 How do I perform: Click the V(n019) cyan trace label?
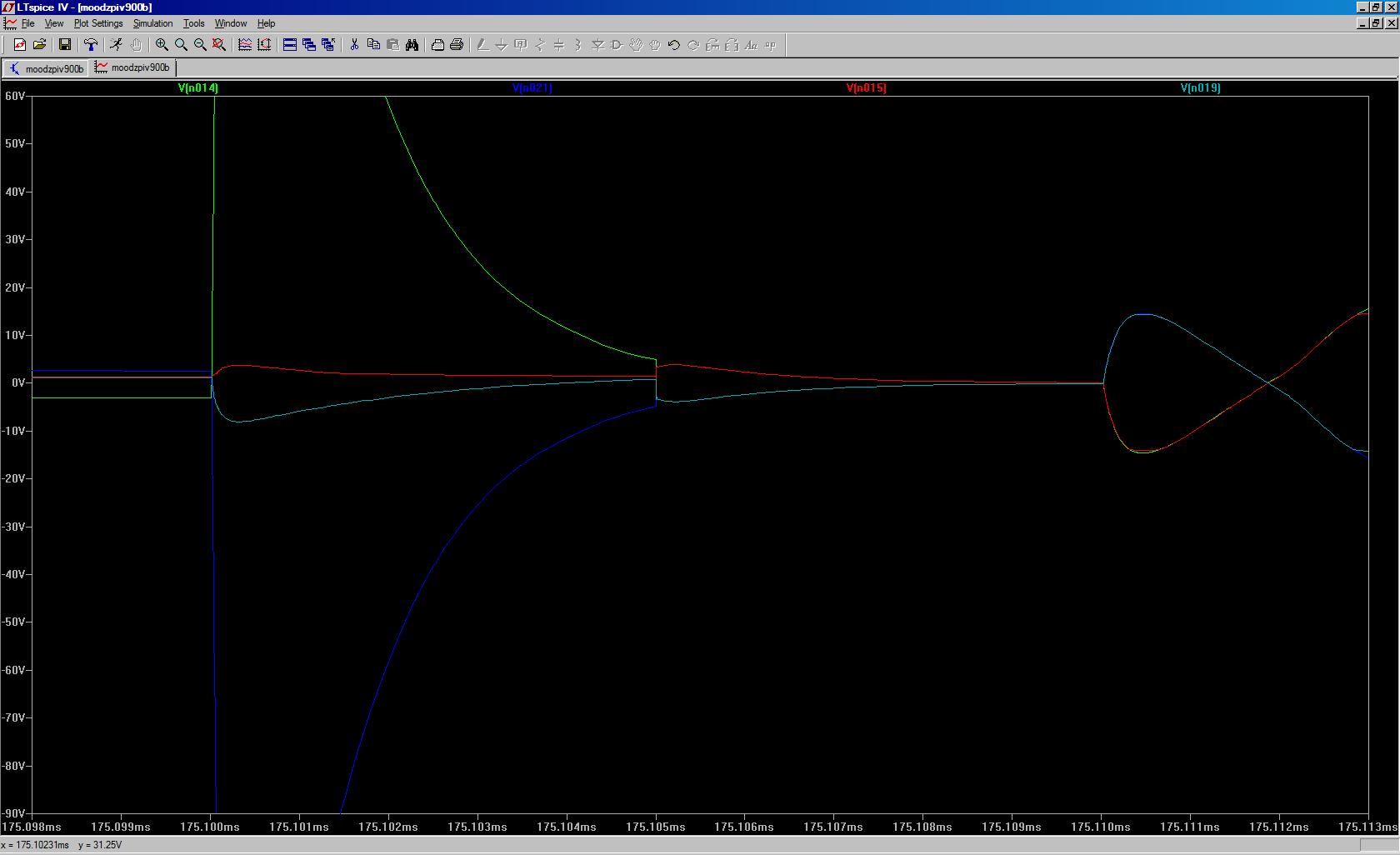pos(1200,87)
